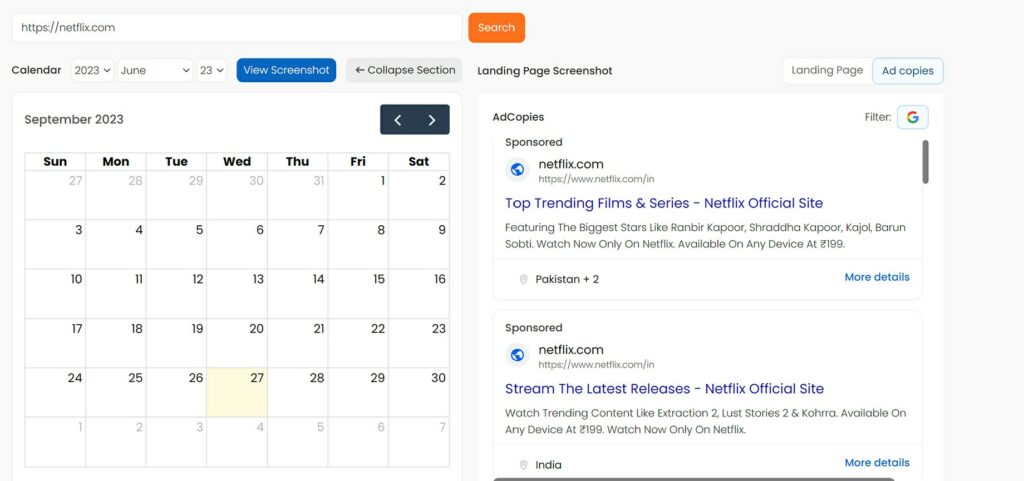The height and width of the screenshot is (481, 1024).
Task: Click location pin next to Pakistan + 2
Action: [x=523, y=279]
